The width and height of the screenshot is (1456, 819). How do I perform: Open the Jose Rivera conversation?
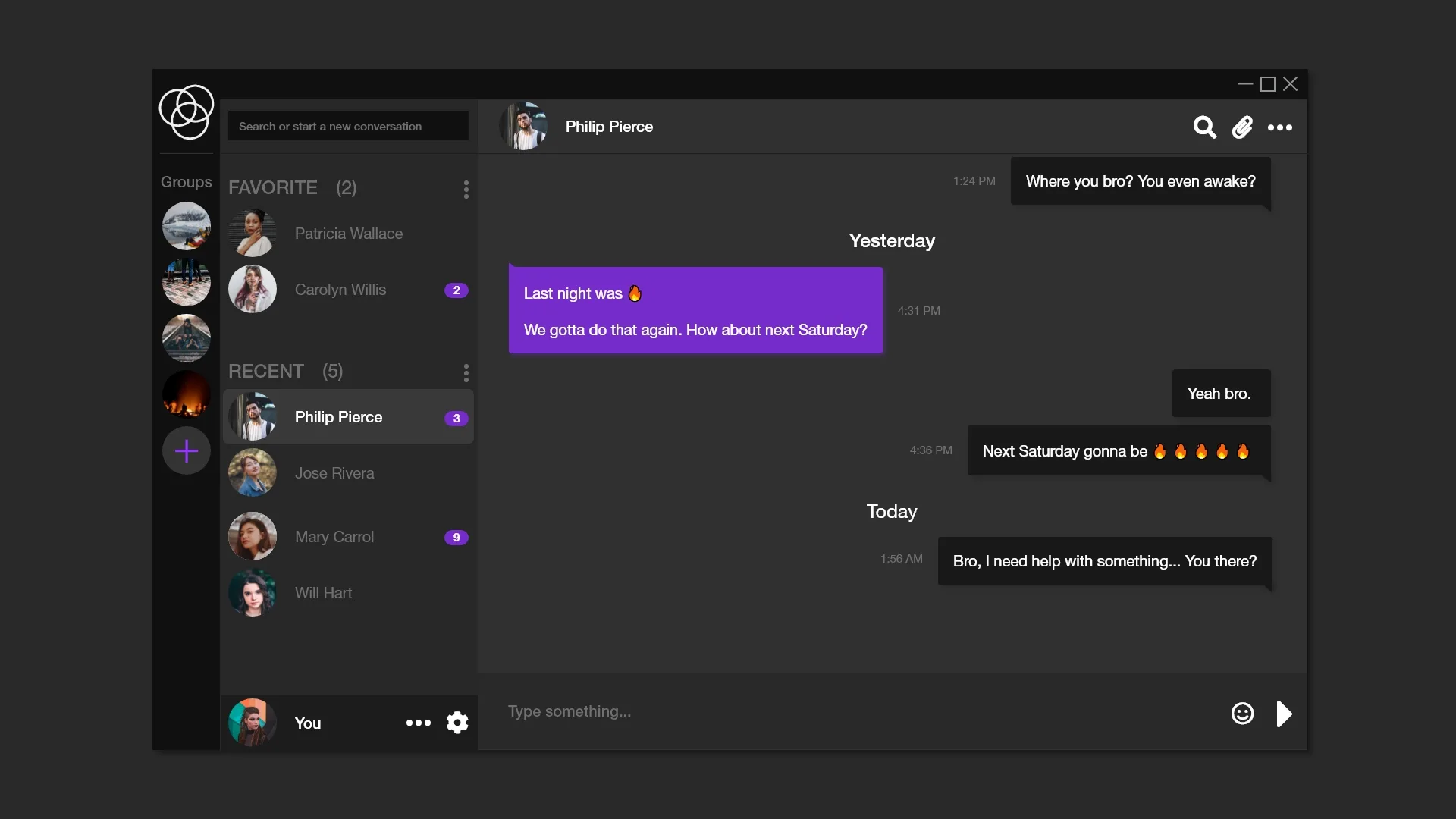click(349, 473)
